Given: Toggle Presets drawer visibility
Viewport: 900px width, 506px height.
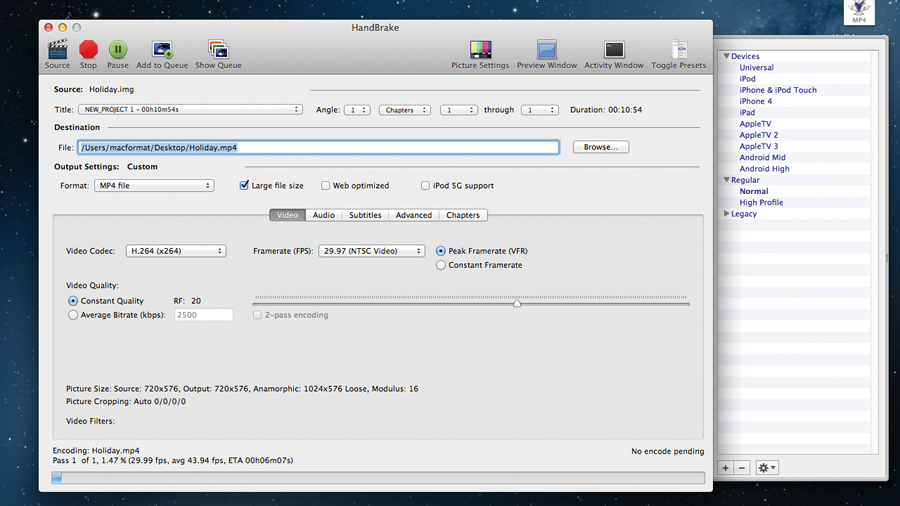Looking at the screenshot, I should click(679, 49).
